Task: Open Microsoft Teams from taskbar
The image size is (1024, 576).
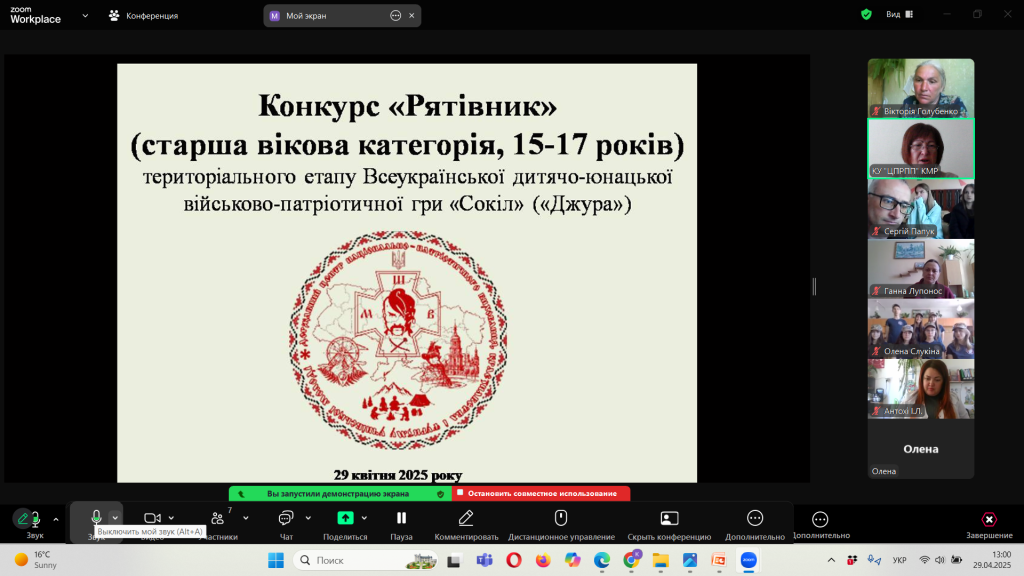Action: click(x=484, y=560)
